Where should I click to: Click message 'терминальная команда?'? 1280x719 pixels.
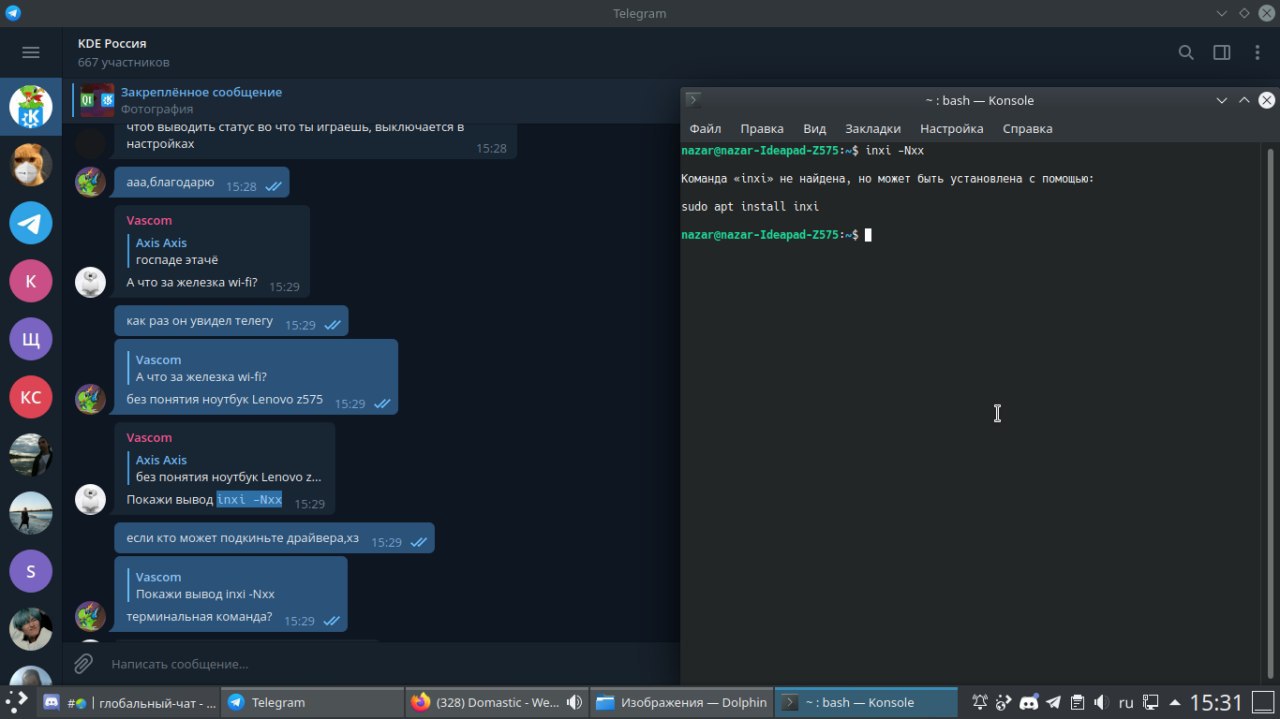[x=199, y=616]
